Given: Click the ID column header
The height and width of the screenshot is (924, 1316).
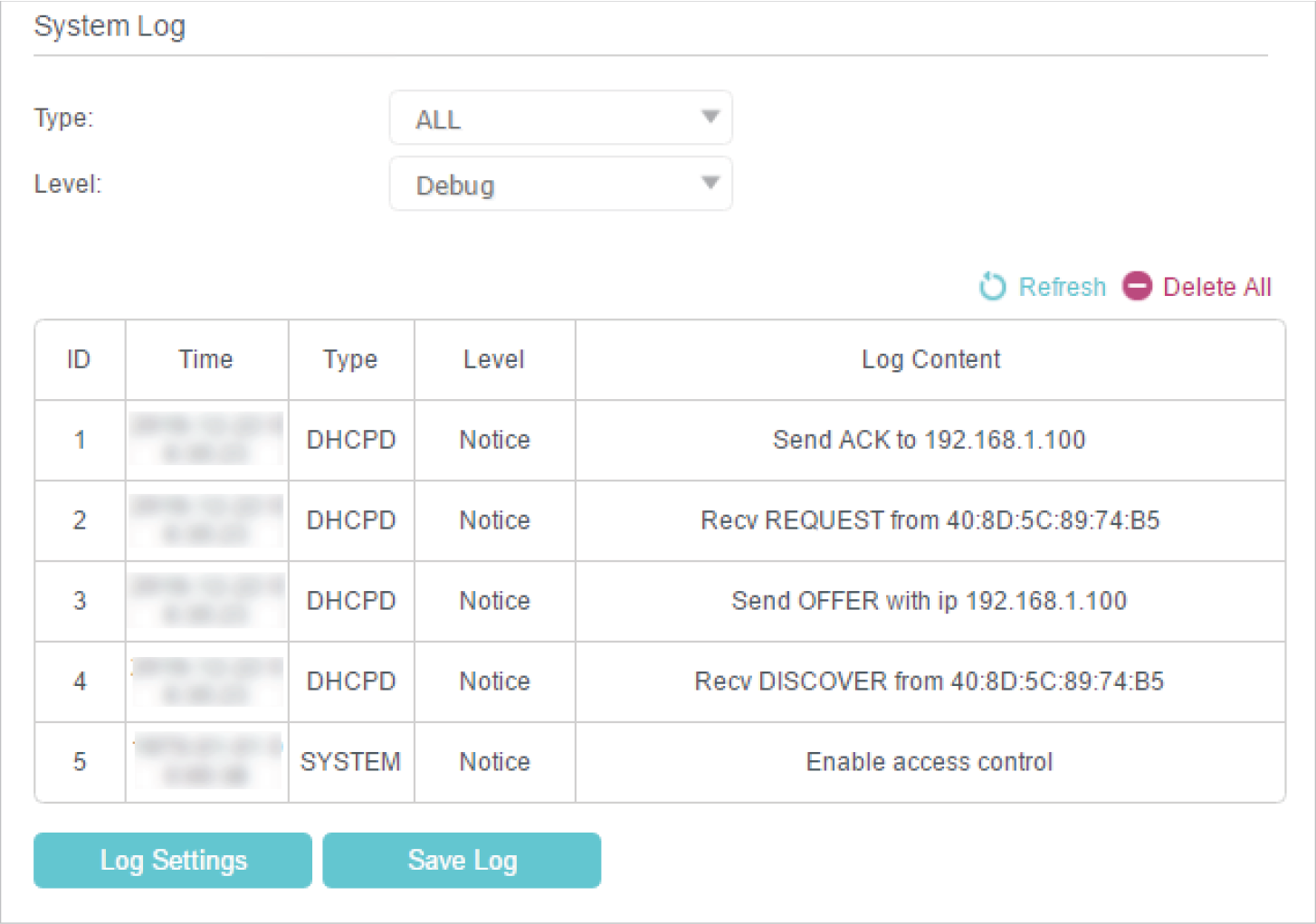Looking at the screenshot, I should point(79,359).
